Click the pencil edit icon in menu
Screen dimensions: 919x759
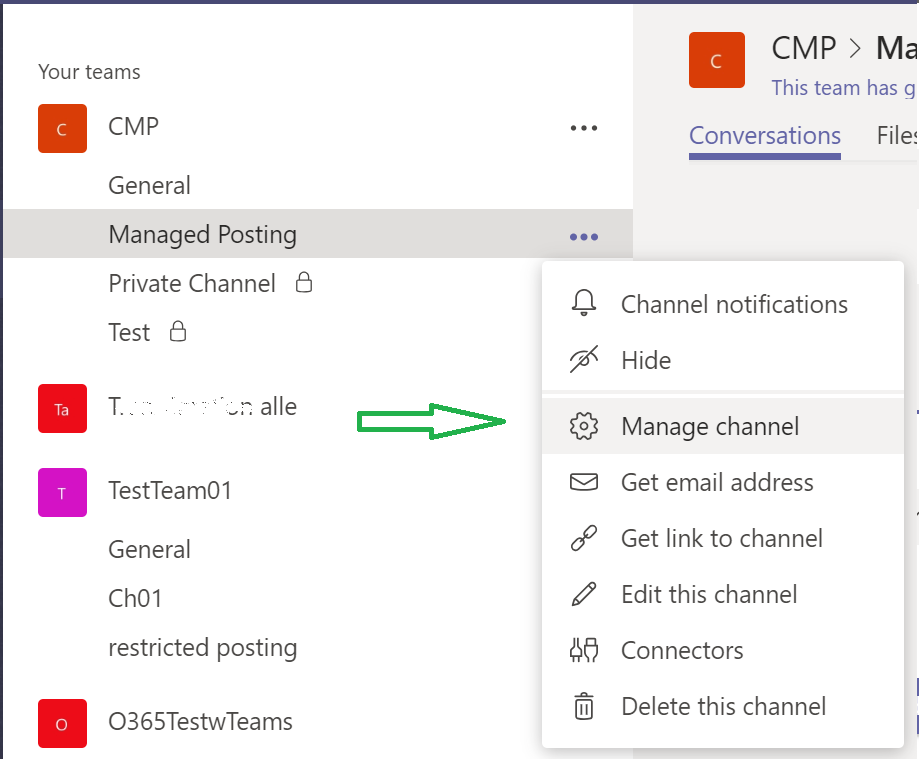584,594
